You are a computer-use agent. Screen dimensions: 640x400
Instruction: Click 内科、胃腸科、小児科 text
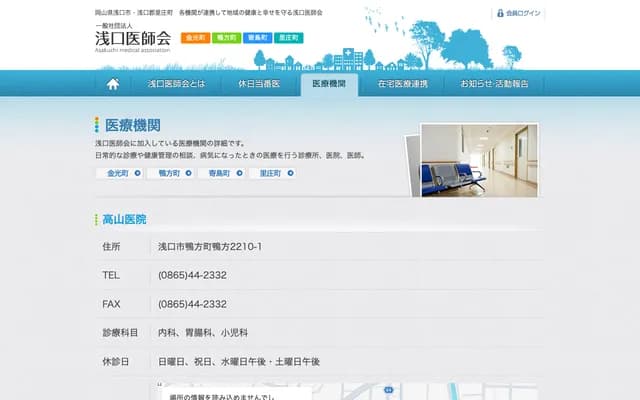coord(203,333)
